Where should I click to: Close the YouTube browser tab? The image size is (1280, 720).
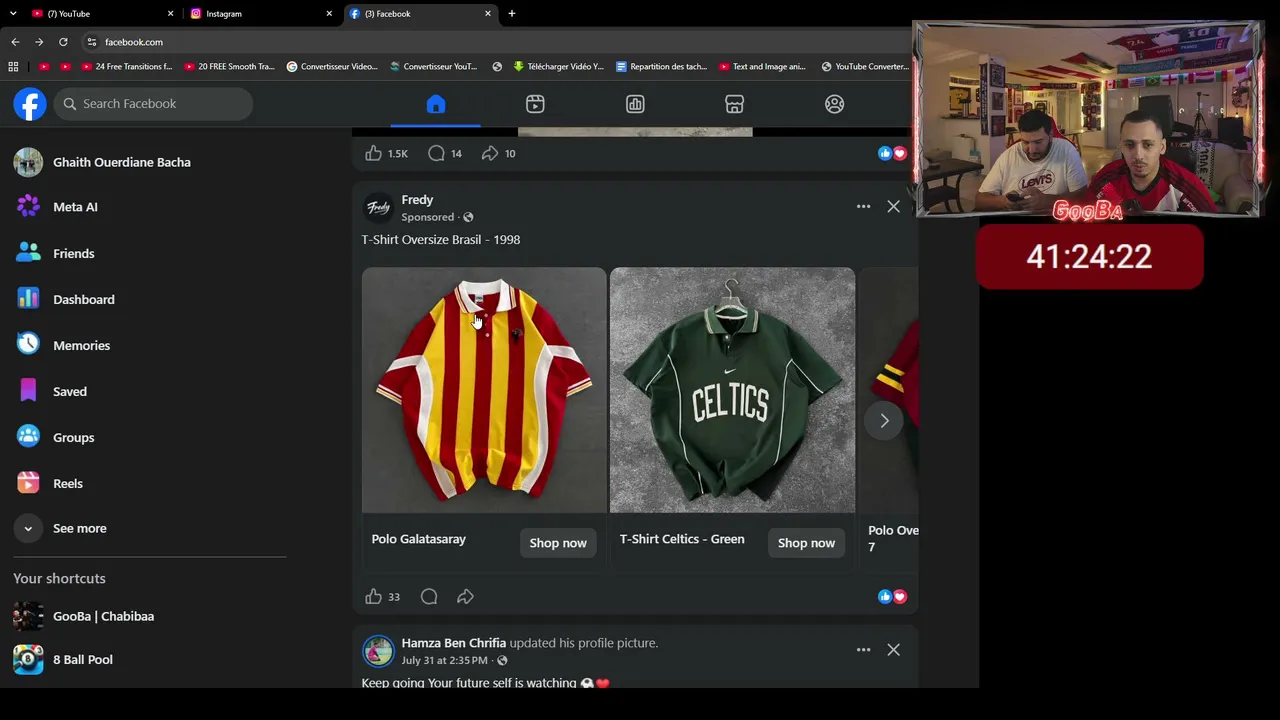tap(170, 14)
